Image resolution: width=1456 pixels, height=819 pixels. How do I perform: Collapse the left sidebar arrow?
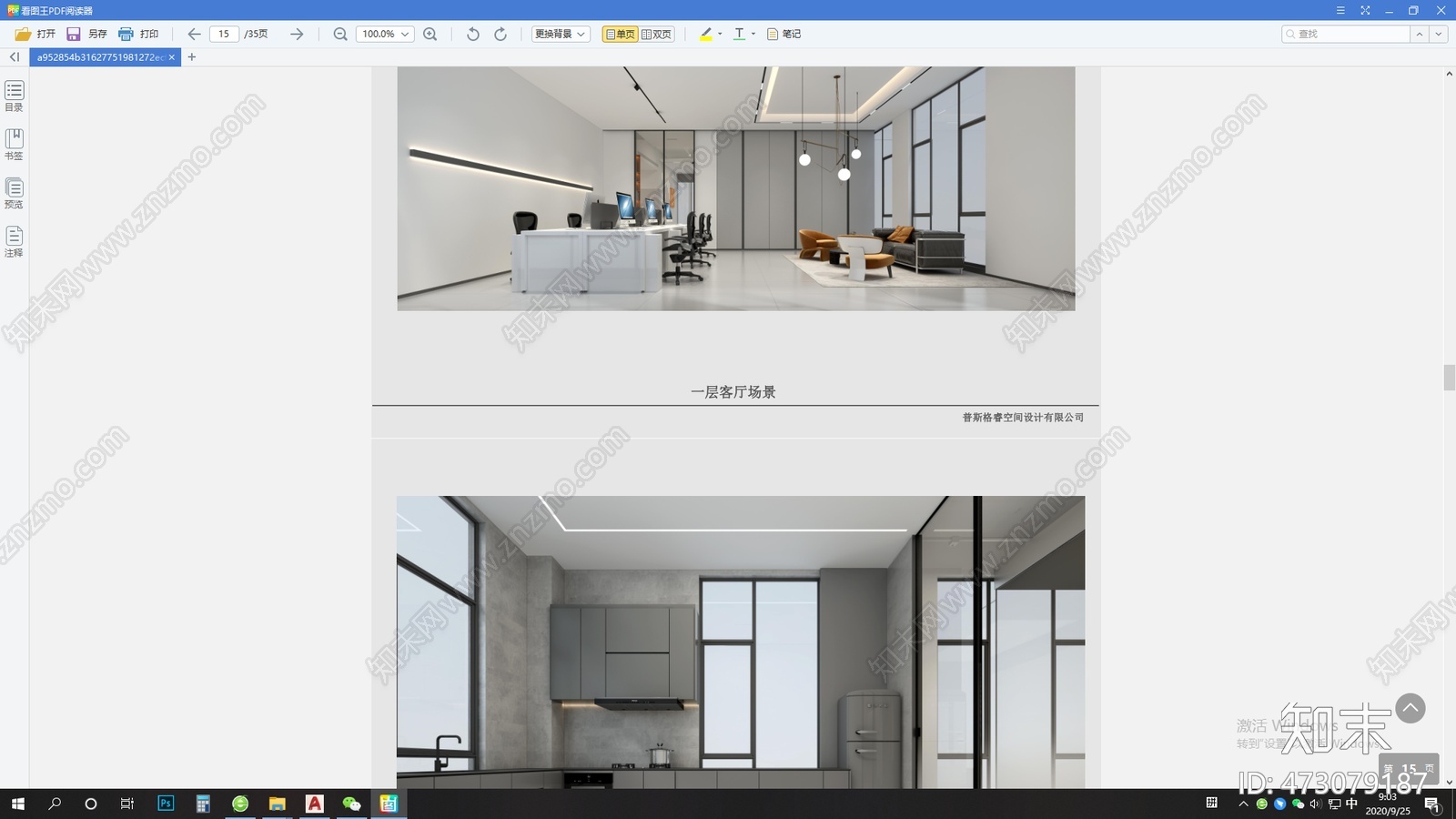pyautogui.click(x=15, y=56)
